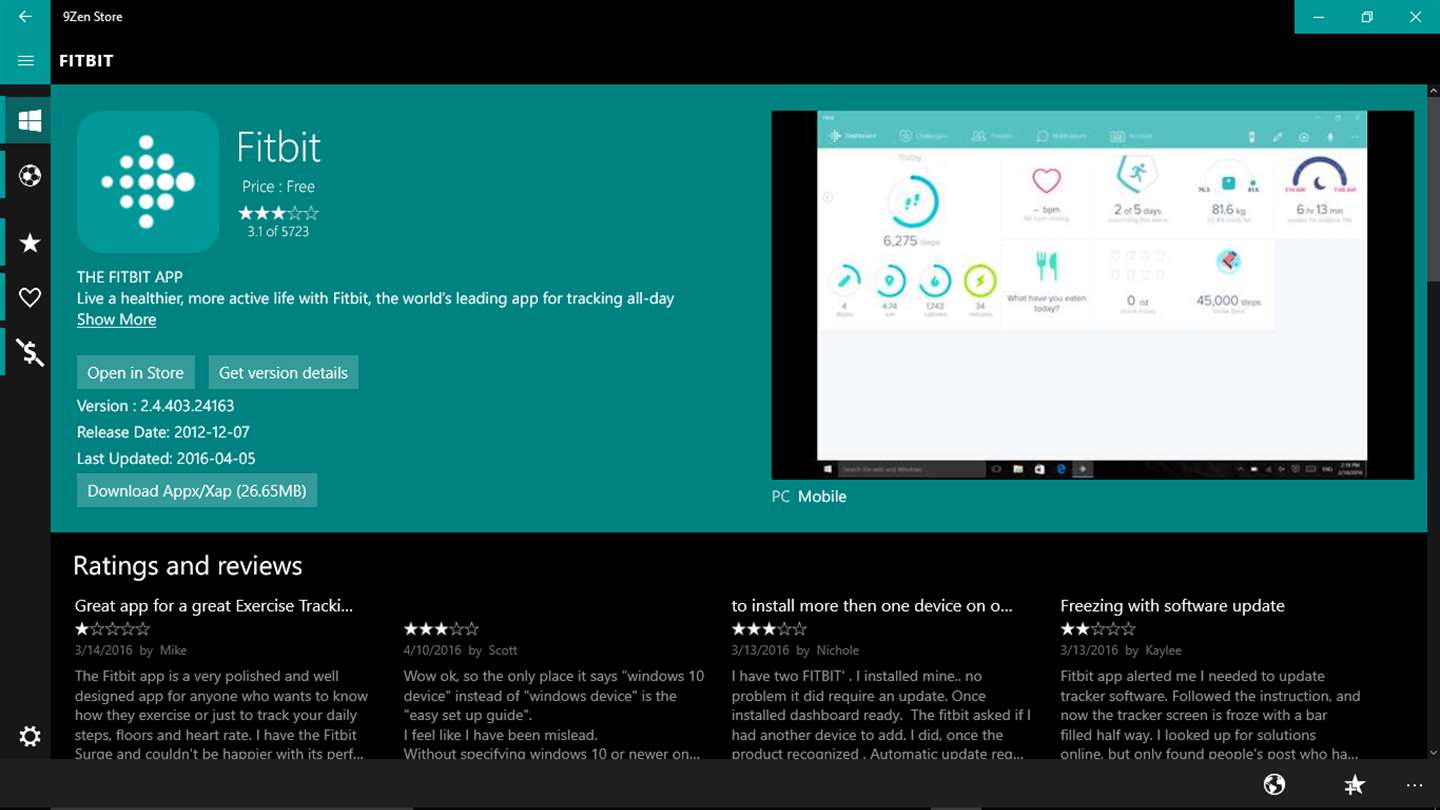Viewport: 1440px width, 810px height.
Task: Open the three-dot more options menu
Action: click(1414, 785)
